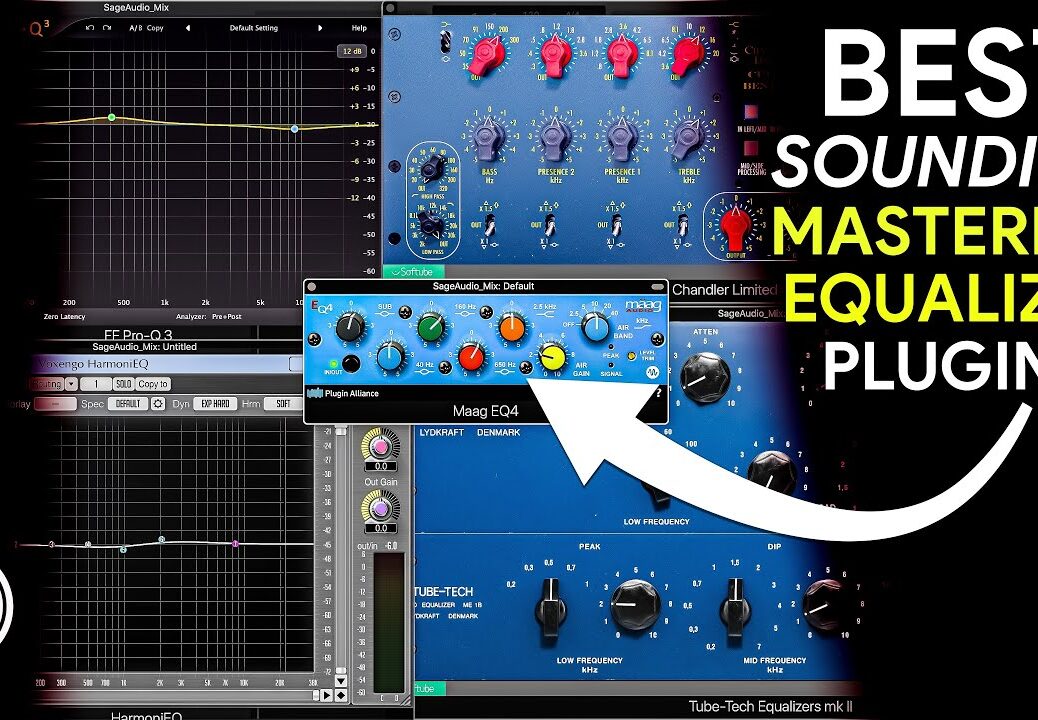Click the Copy to button in HarmoniEQ
Image resolution: width=1038 pixels, height=720 pixels.
click(153, 384)
